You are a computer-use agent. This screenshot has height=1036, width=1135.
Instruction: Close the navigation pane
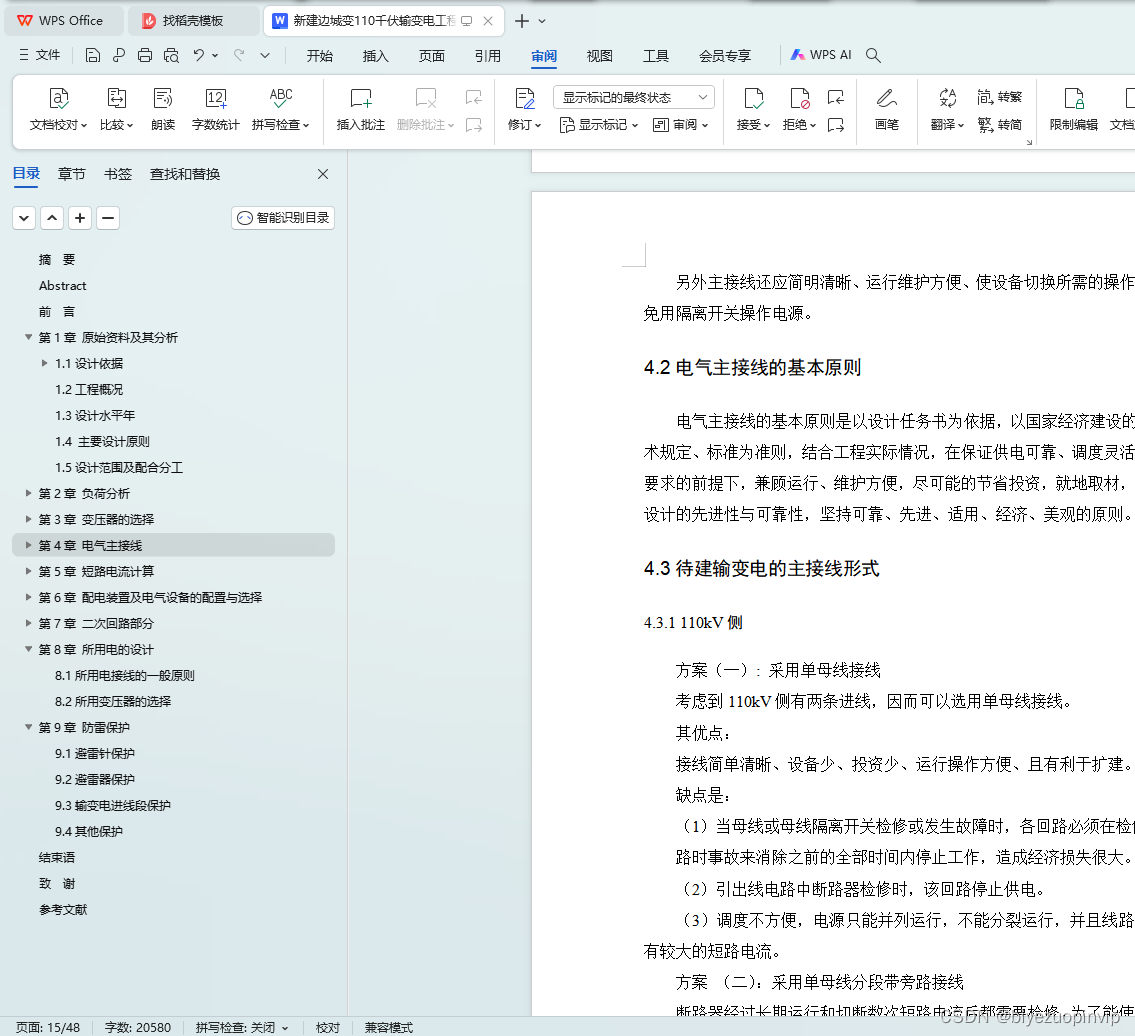pos(323,174)
